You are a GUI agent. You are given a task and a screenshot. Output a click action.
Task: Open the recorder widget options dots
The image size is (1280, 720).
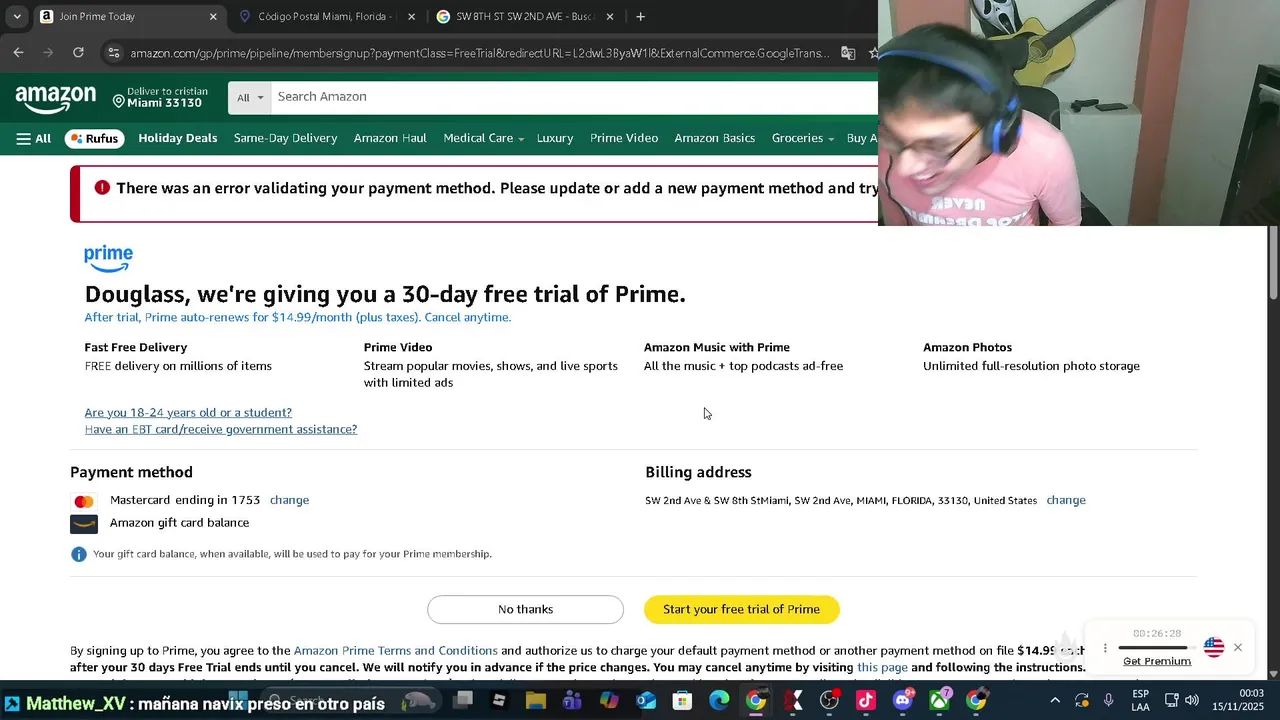pyautogui.click(x=1105, y=648)
